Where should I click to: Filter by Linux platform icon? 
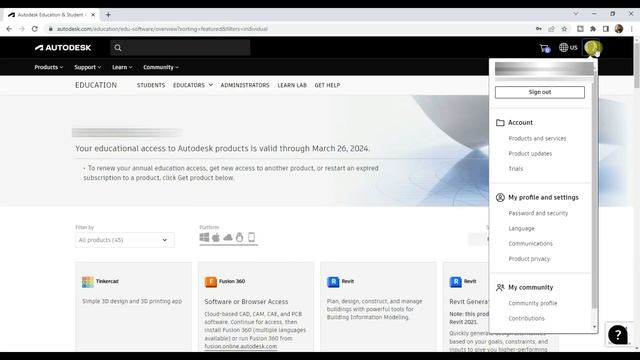(240, 237)
